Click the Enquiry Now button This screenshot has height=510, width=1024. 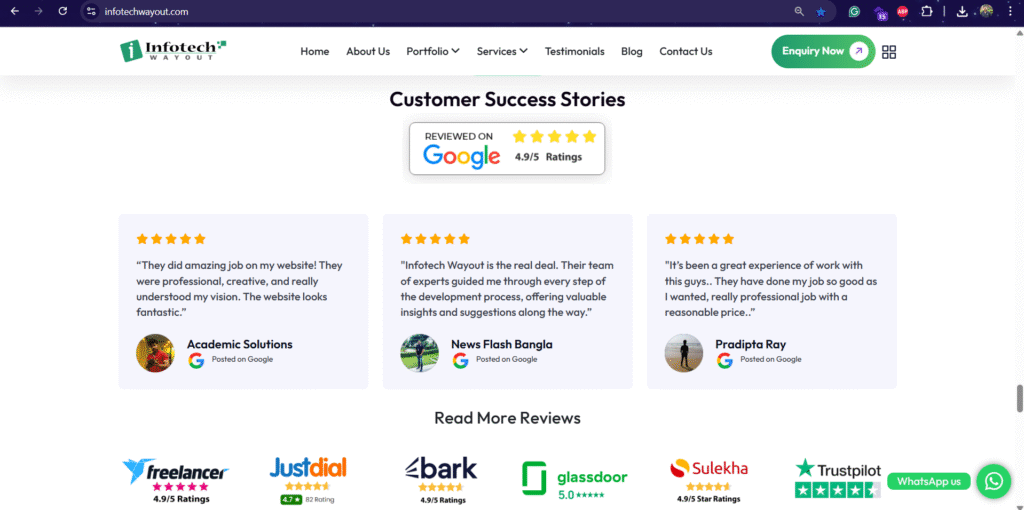(822, 51)
